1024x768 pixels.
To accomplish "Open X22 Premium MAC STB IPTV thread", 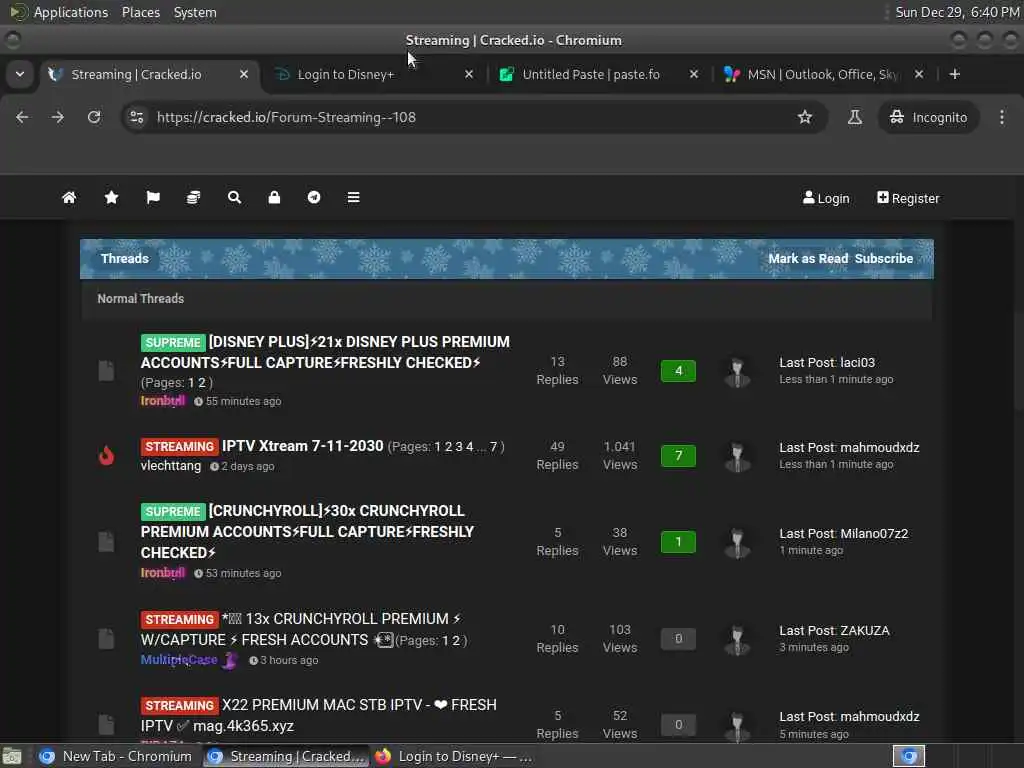I will [x=319, y=715].
